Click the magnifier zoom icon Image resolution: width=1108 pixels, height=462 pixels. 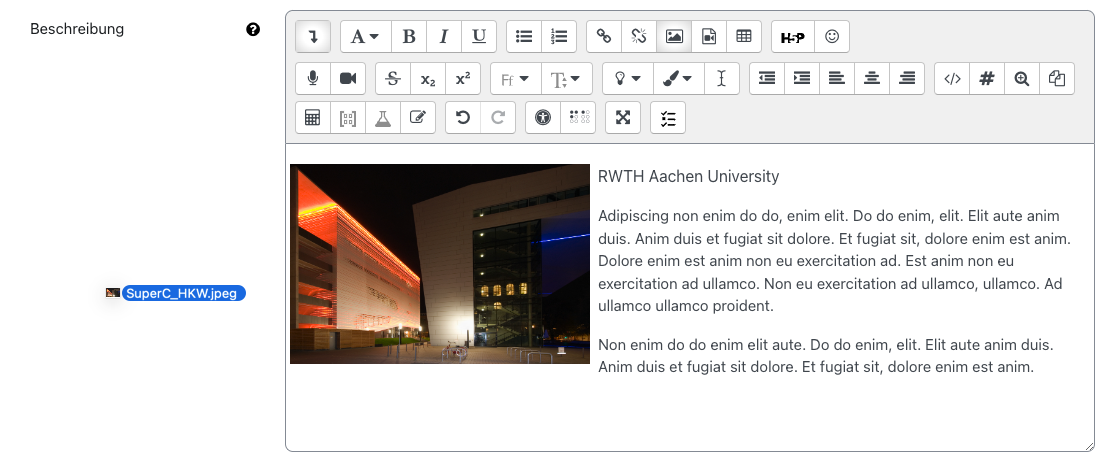tap(1022, 78)
